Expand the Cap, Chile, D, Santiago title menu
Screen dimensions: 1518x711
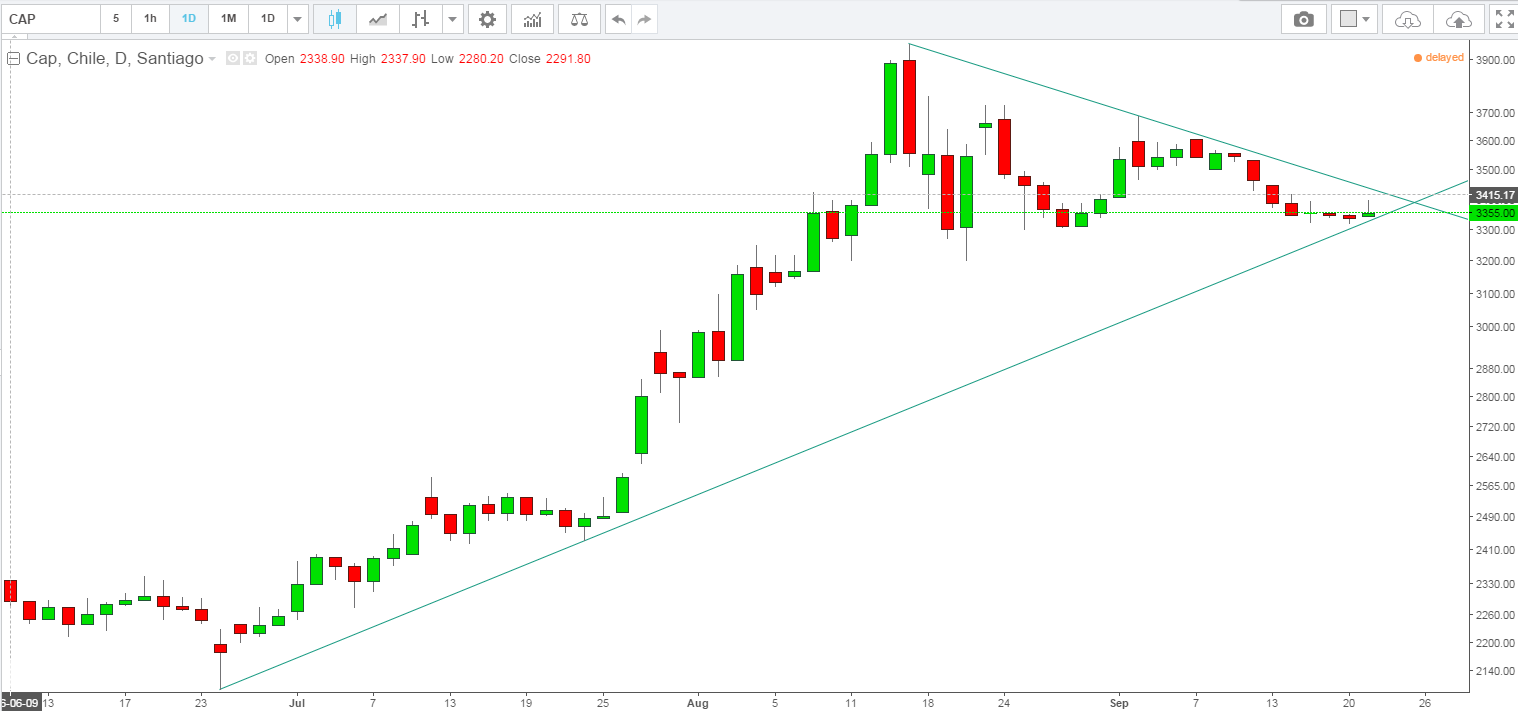[x=211, y=59]
